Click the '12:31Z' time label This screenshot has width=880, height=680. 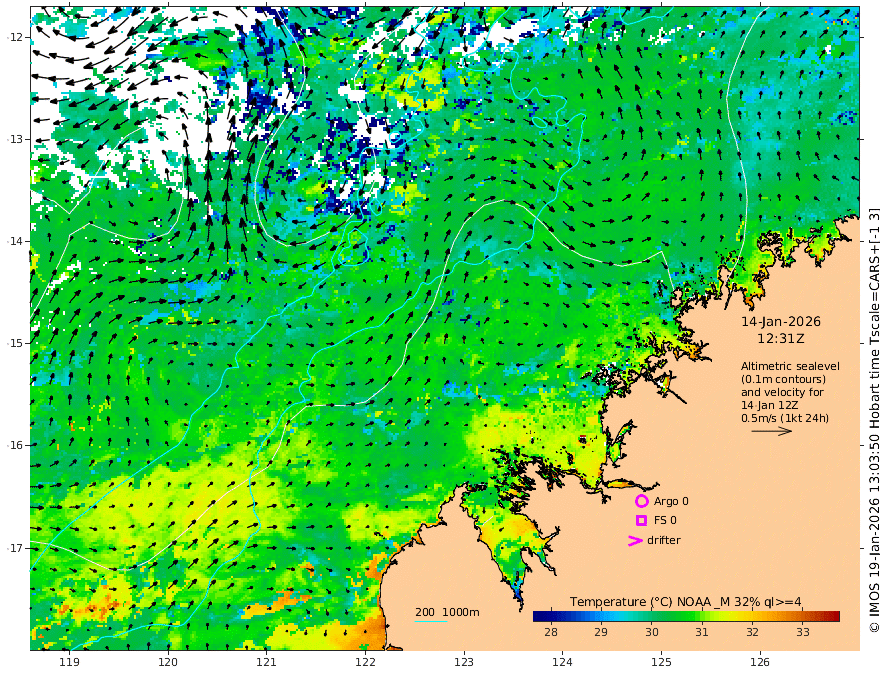click(781, 339)
